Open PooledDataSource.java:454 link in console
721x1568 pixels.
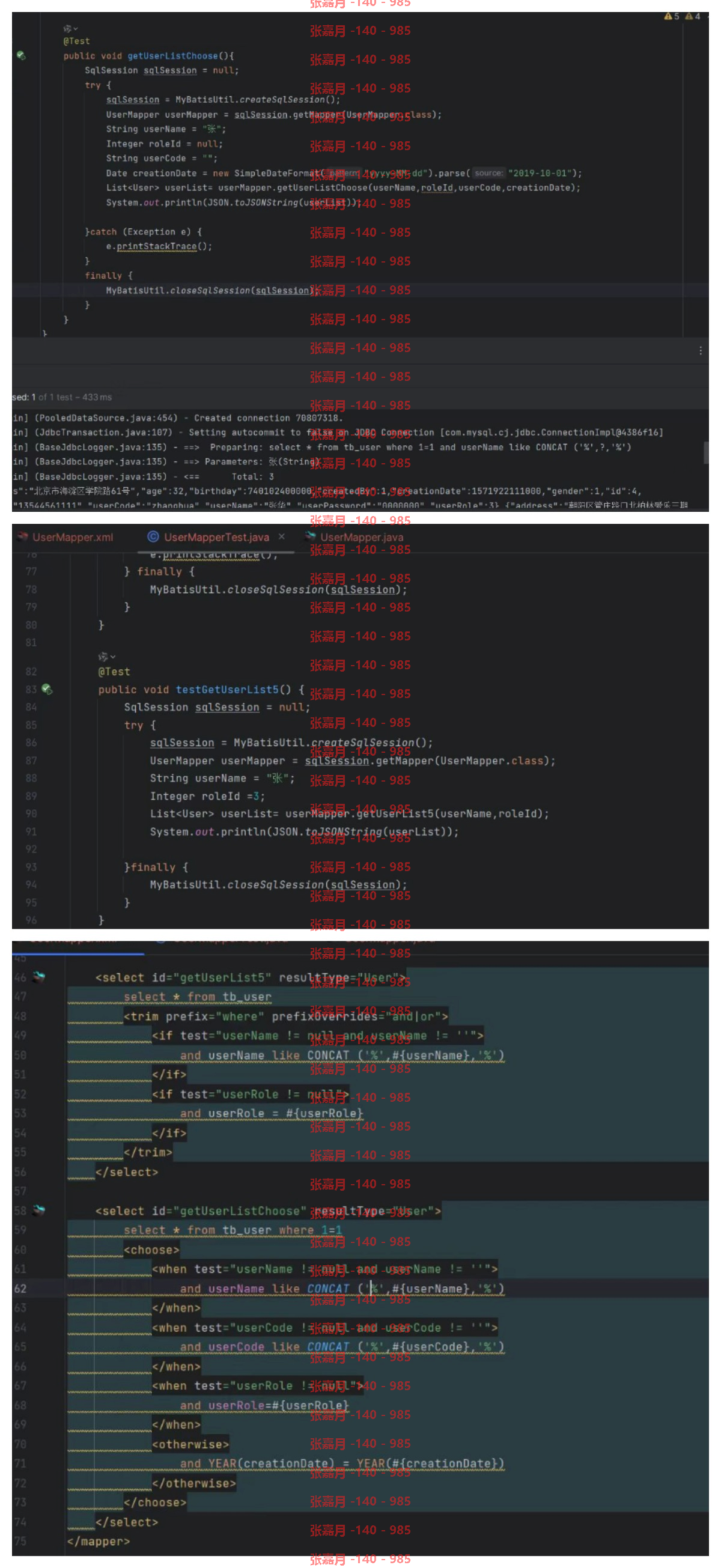106,418
